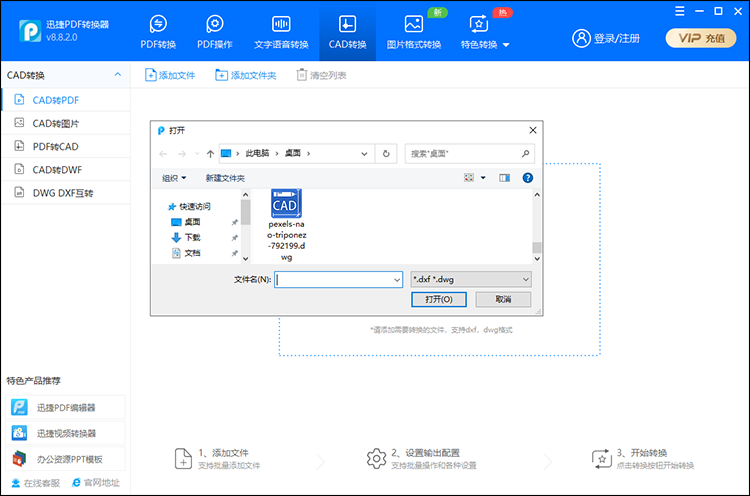Click the file list scrollbar thumb
Screen dimensions: 750x496
[x=537, y=247]
